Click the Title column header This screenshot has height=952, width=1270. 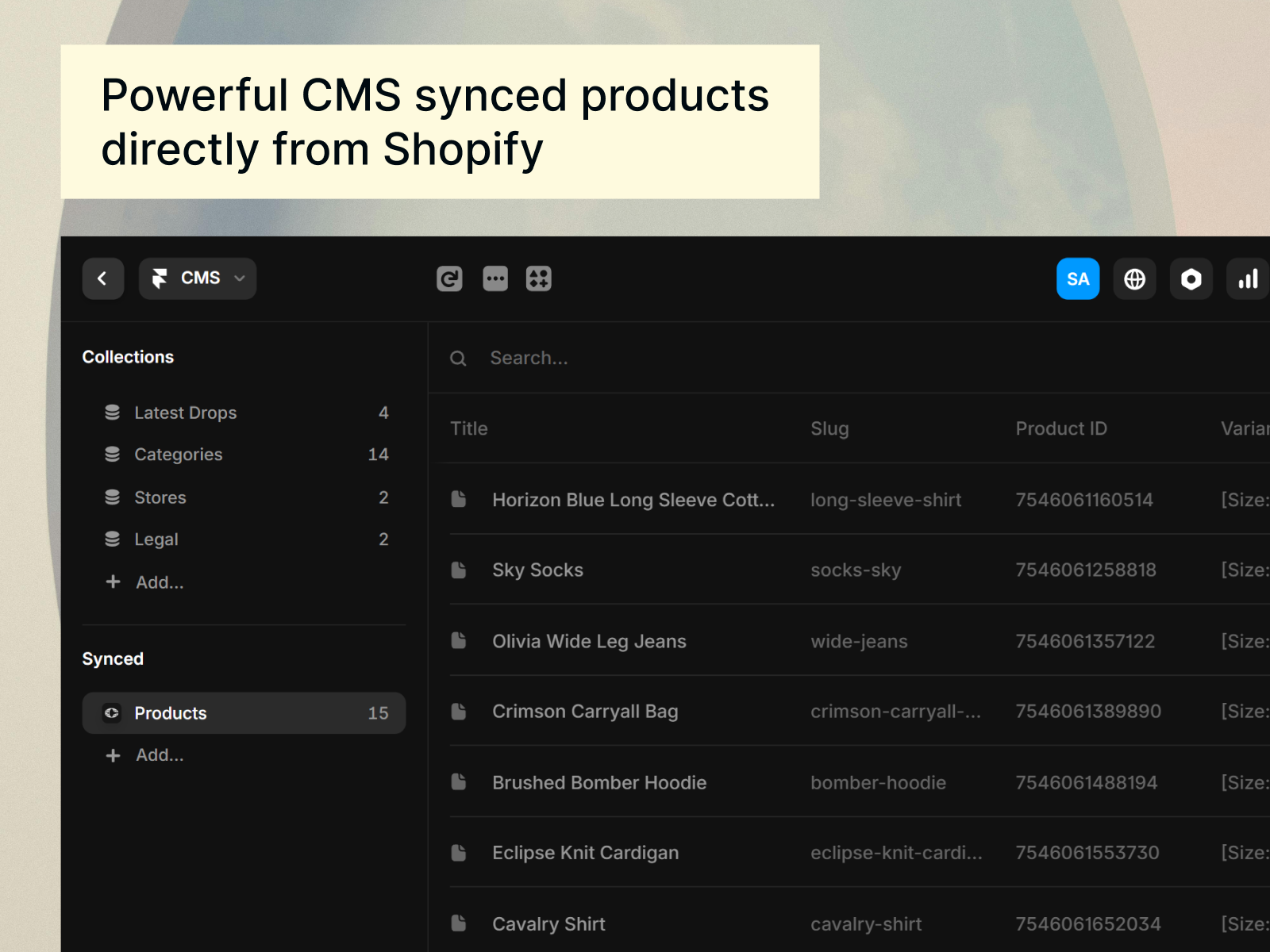[x=469, y=428]
